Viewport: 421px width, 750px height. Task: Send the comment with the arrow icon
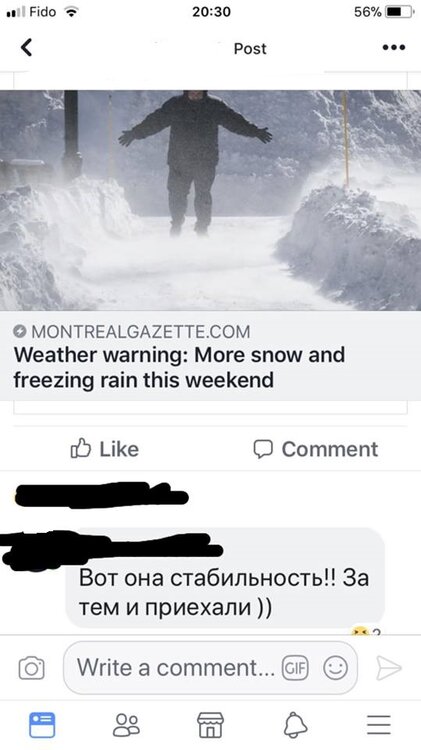(388, 668)
